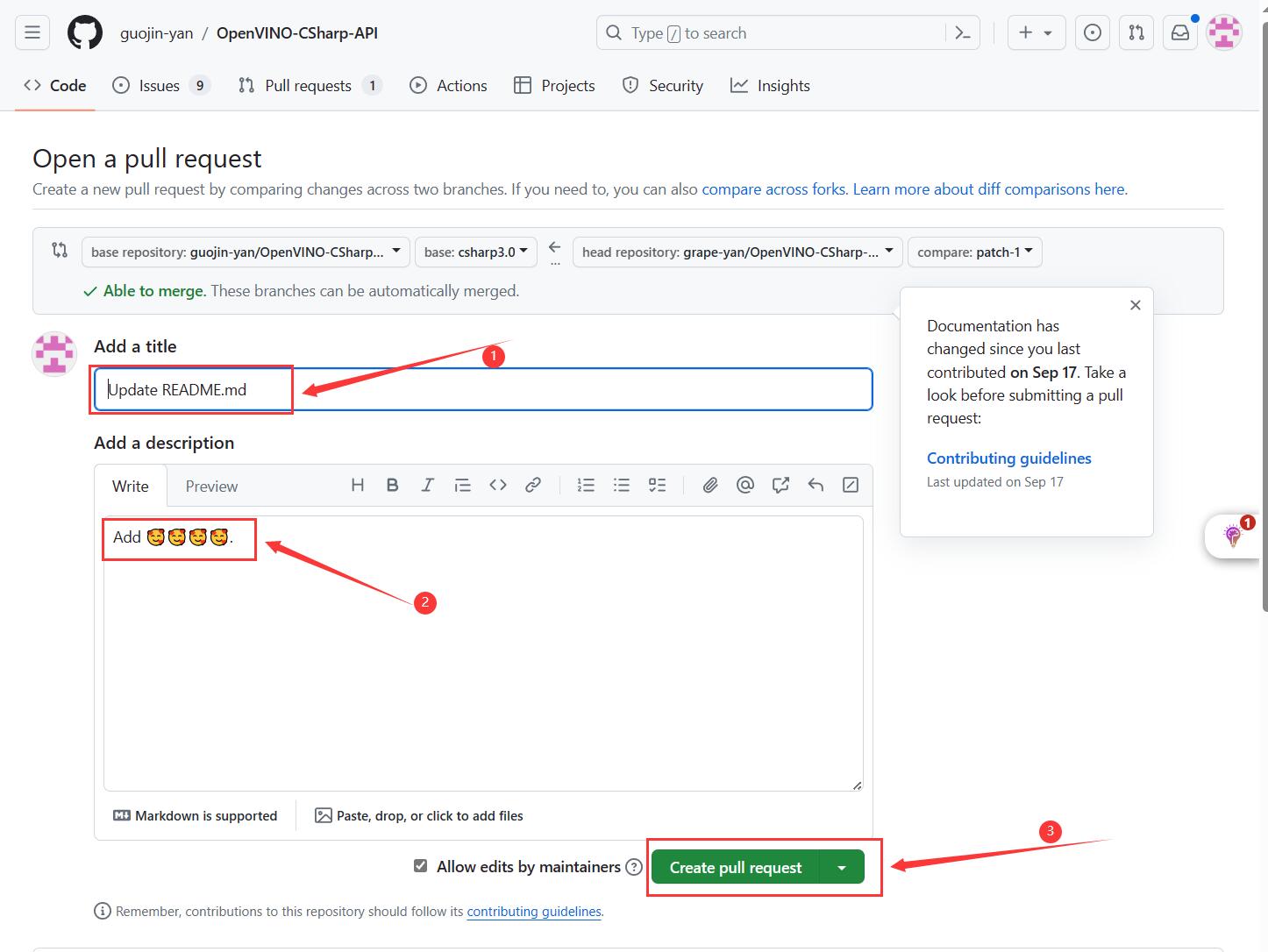Switch to the Code tab
Viewport: 1268px width, 952px height.
(x=55, y=85)
